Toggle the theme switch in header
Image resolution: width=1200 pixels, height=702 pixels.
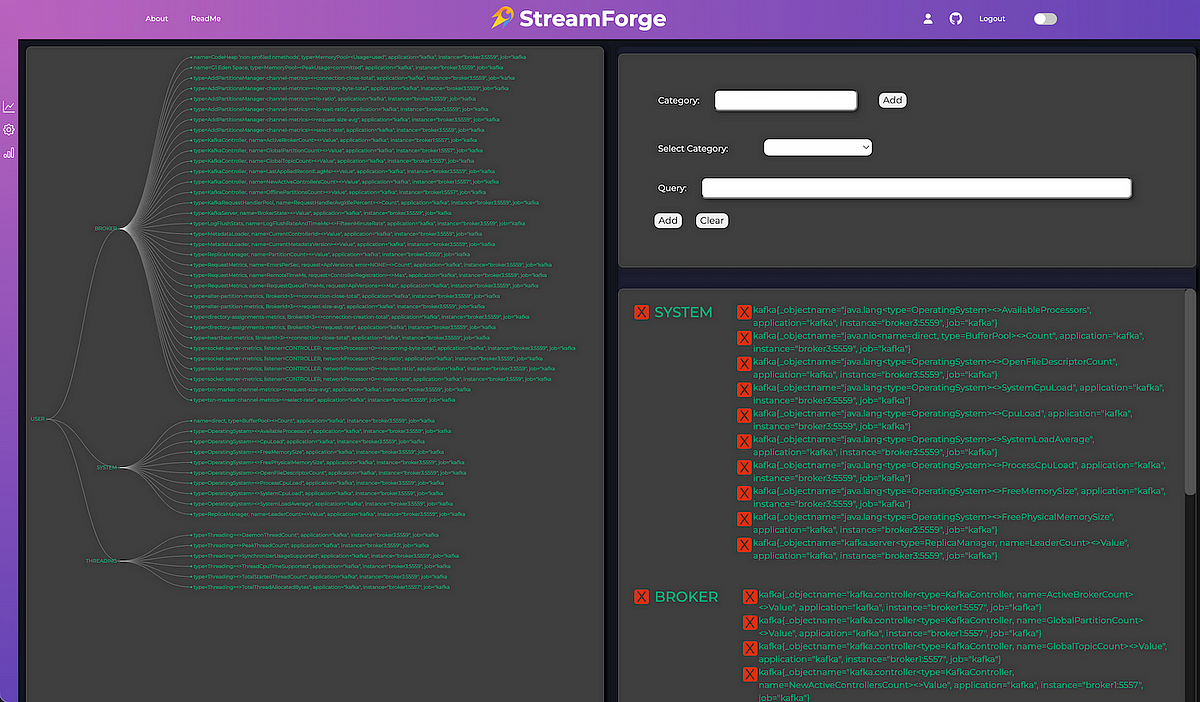pyautogui.click(x=1045, y=19)
